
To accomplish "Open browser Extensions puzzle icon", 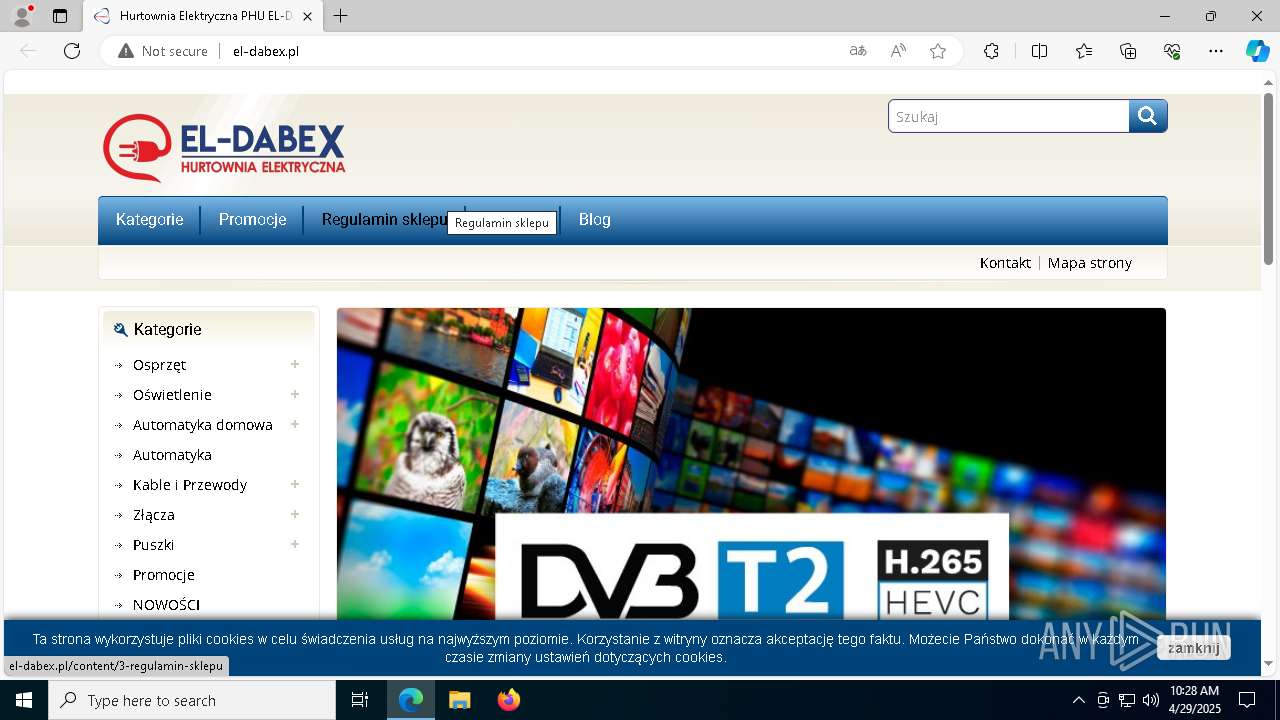I will point(991,51).
